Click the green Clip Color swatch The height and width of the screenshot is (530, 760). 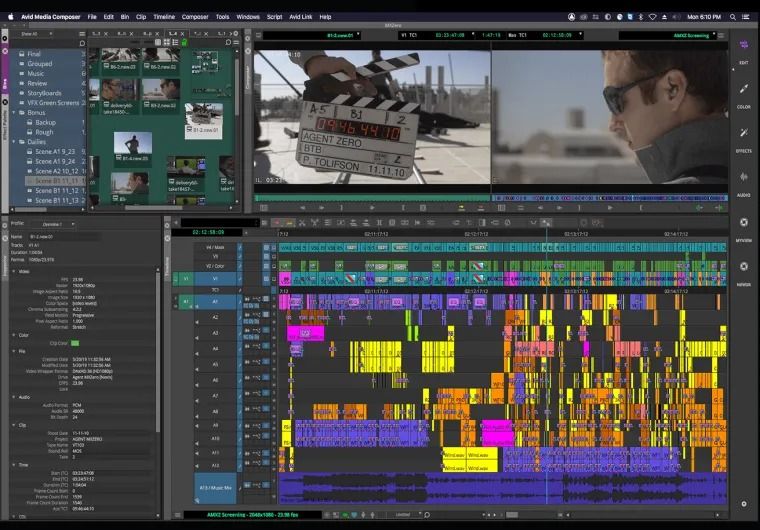74,344
